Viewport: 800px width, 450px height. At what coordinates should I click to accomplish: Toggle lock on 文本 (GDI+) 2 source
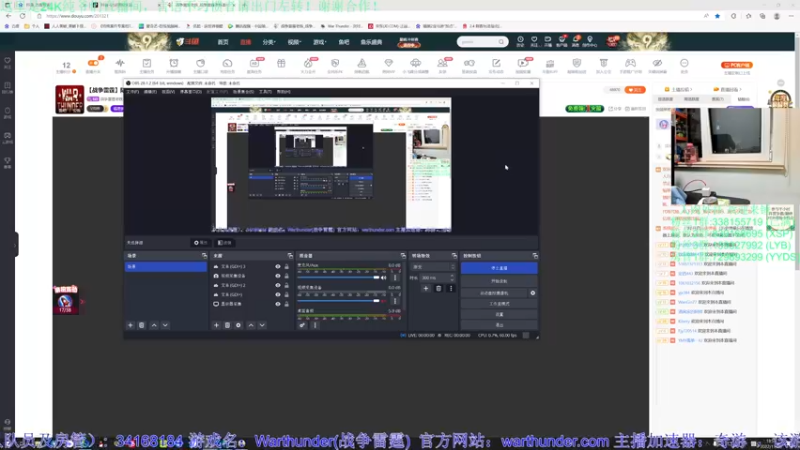(286, 285)
